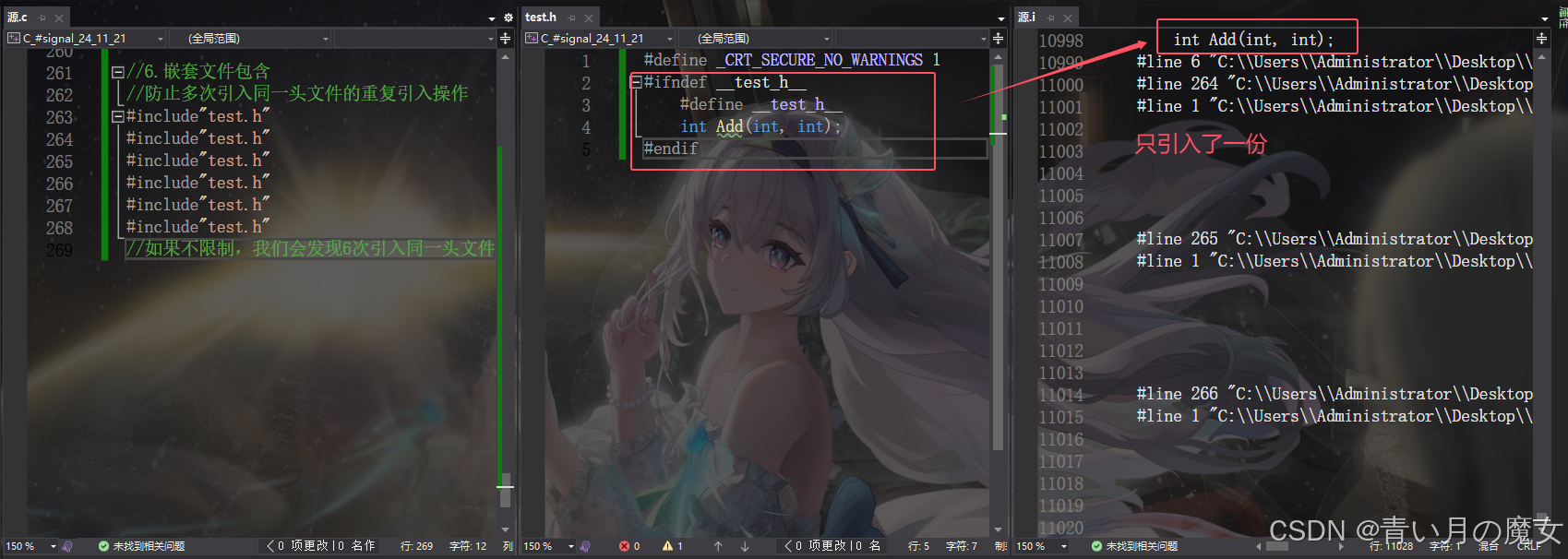Open project dropdown C_#signal_24_11_21 in 源.c pane
Image resolution: width=1568 pixels, height=559 pixels.
pos(86,38)
